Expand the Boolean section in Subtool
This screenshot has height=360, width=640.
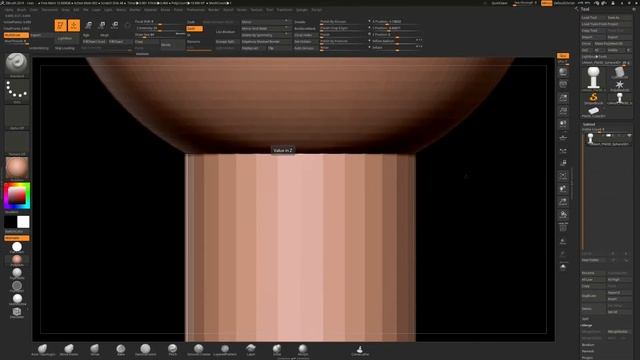click(588, 345)
